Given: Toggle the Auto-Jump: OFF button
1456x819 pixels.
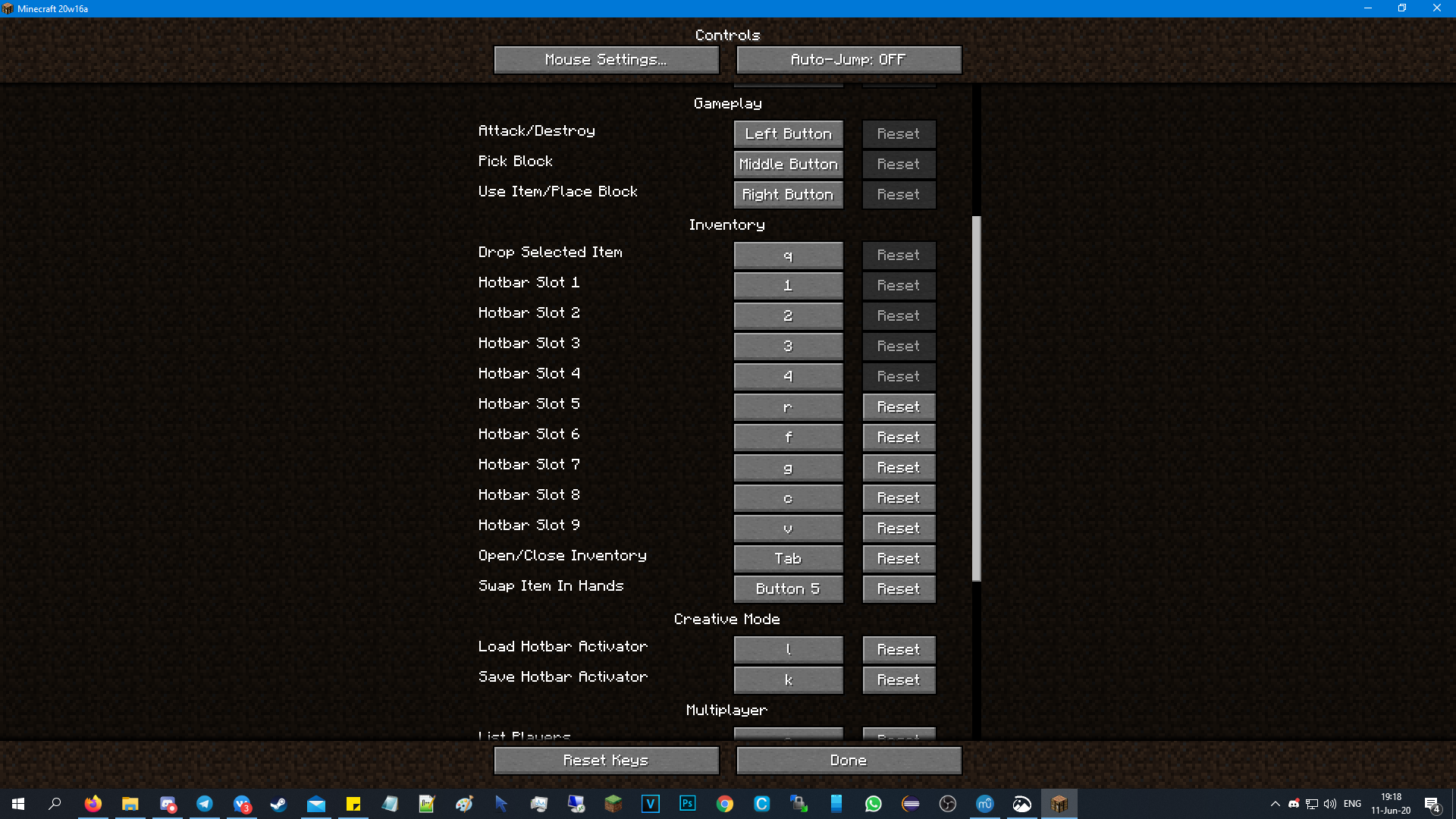Looking at the screenshot, I should pos(849,60).
